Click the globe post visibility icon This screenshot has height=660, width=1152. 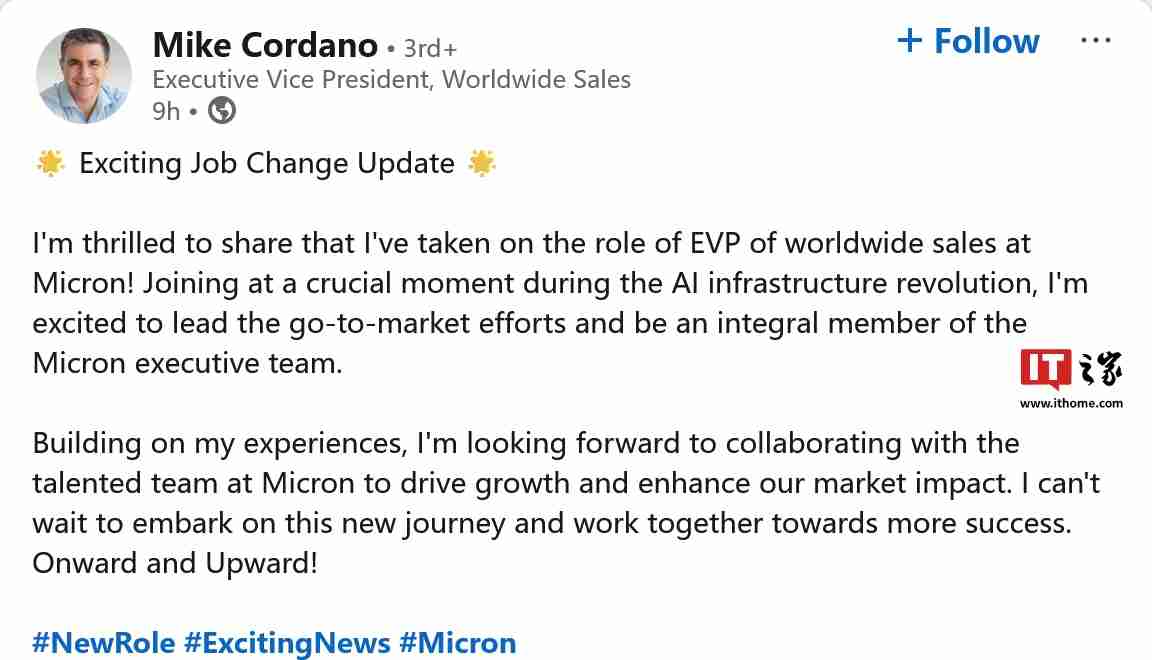tap(220, 111)
